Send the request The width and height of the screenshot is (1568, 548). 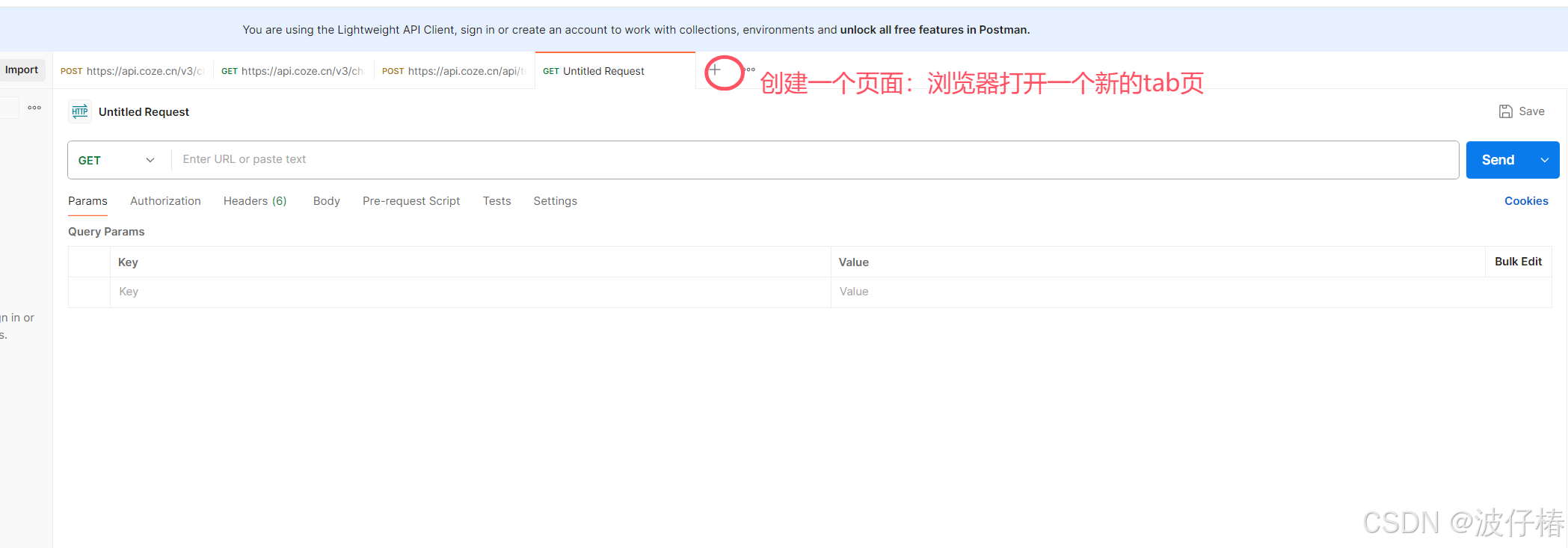point(1498,160)
